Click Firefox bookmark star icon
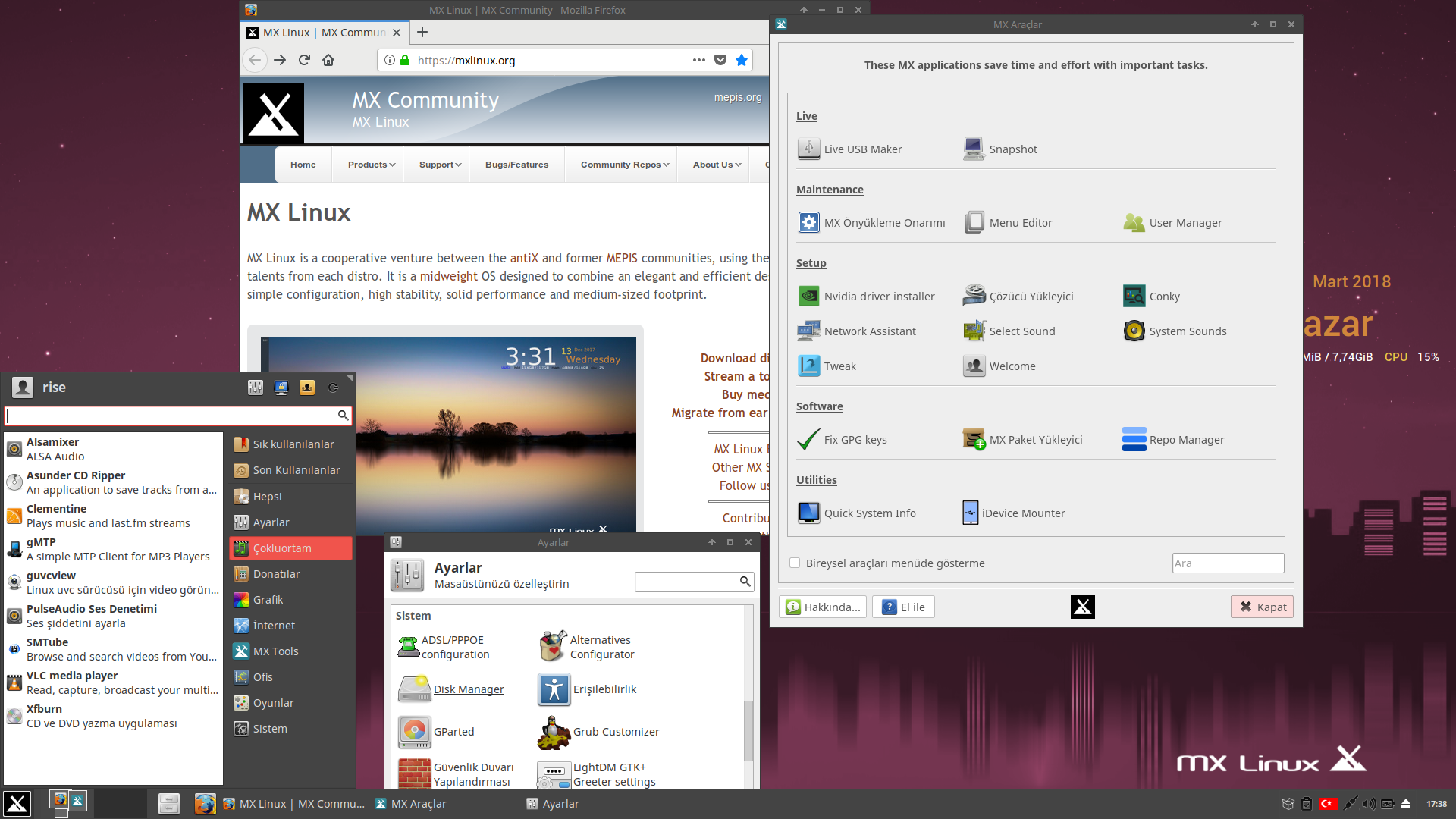The height and width of the screenshot is (819, 1456). pyautogui.click(x=741, y=61)
